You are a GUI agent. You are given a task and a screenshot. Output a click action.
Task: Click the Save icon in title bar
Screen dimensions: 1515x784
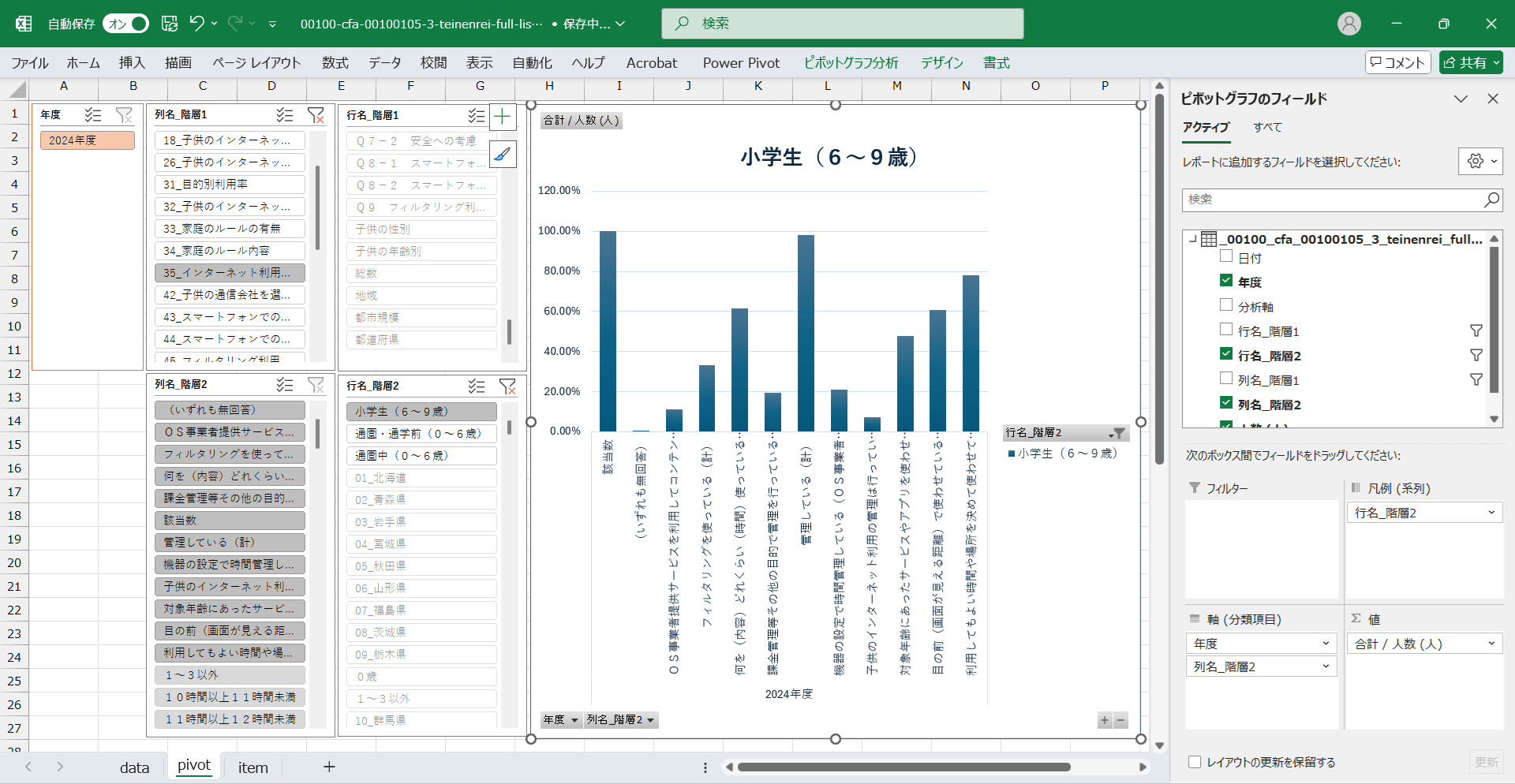coord(170,24)
